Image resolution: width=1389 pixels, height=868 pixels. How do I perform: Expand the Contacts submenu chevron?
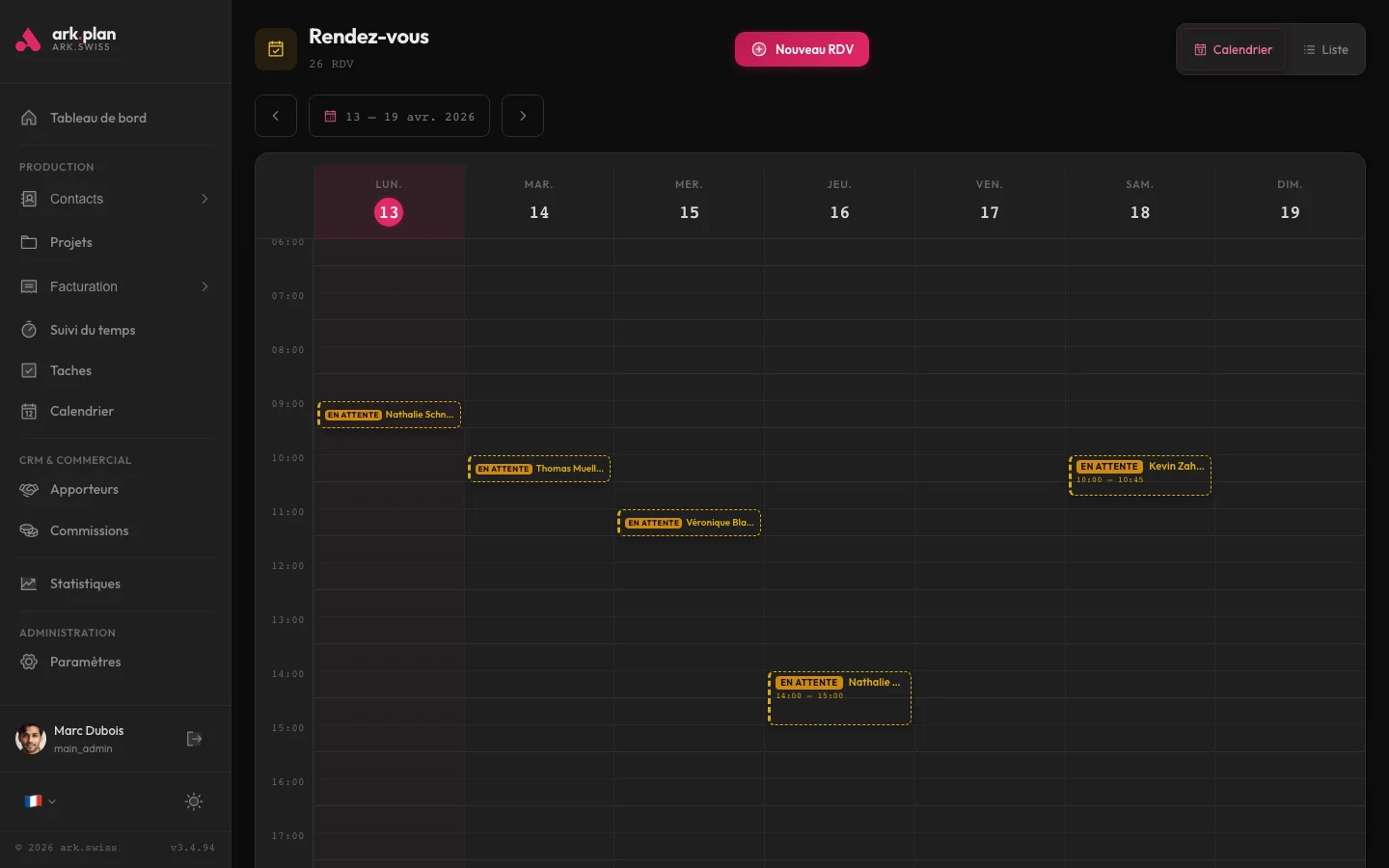204,199
